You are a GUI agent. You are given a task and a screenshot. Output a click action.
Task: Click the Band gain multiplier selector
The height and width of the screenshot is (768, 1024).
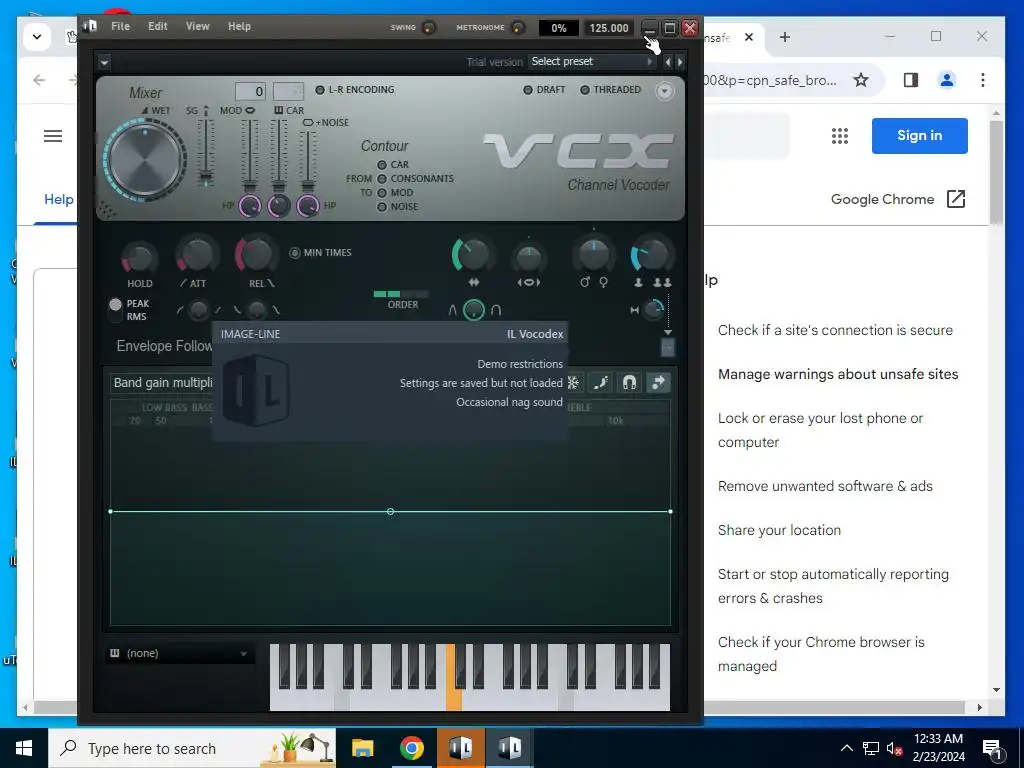pos(163,383)
